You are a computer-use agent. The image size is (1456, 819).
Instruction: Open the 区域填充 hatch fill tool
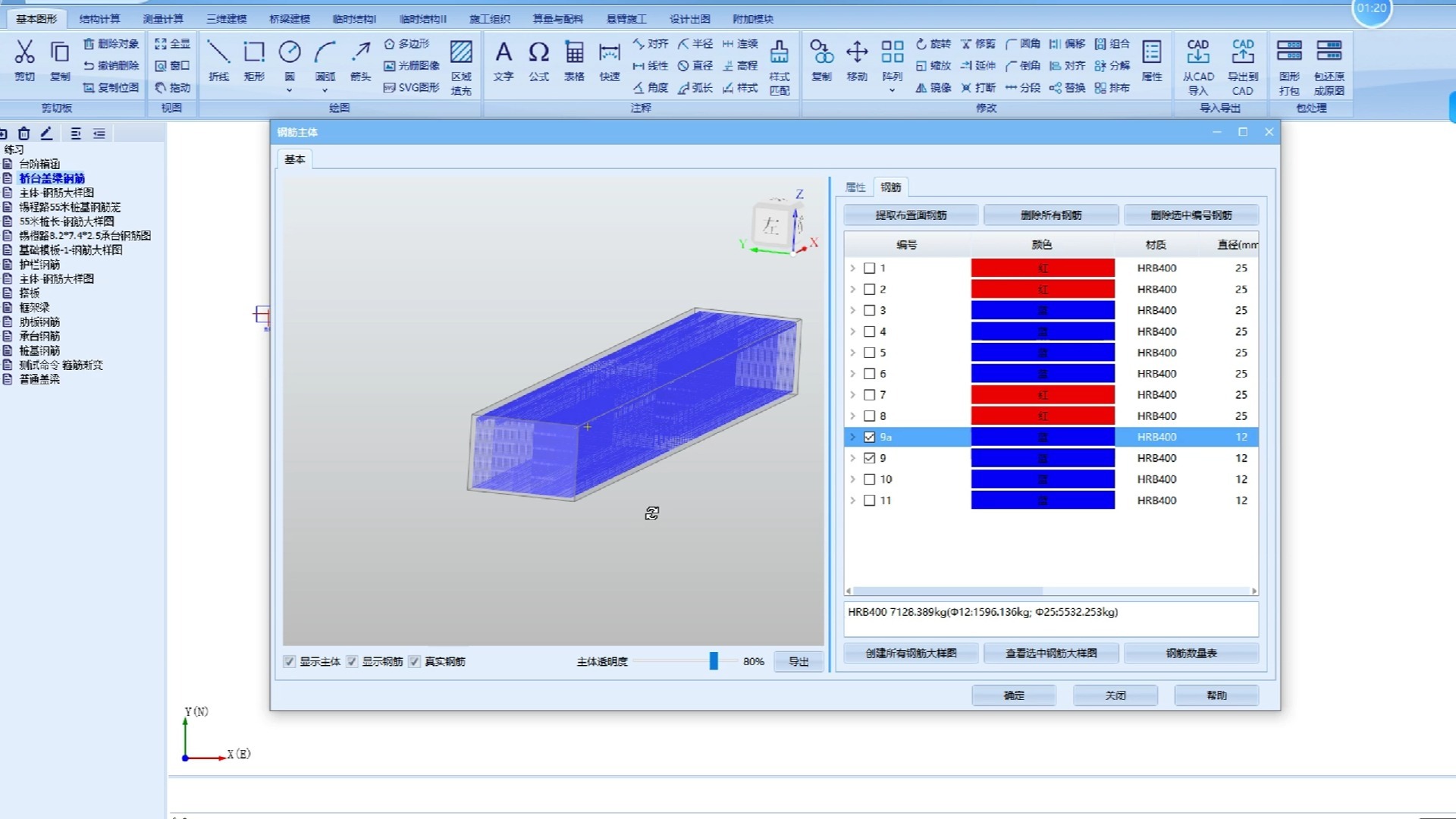pos(461,67)
